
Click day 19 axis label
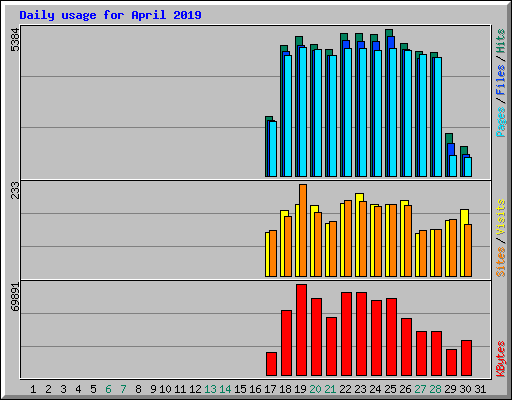pyautogui.click(x=300, y=389)
